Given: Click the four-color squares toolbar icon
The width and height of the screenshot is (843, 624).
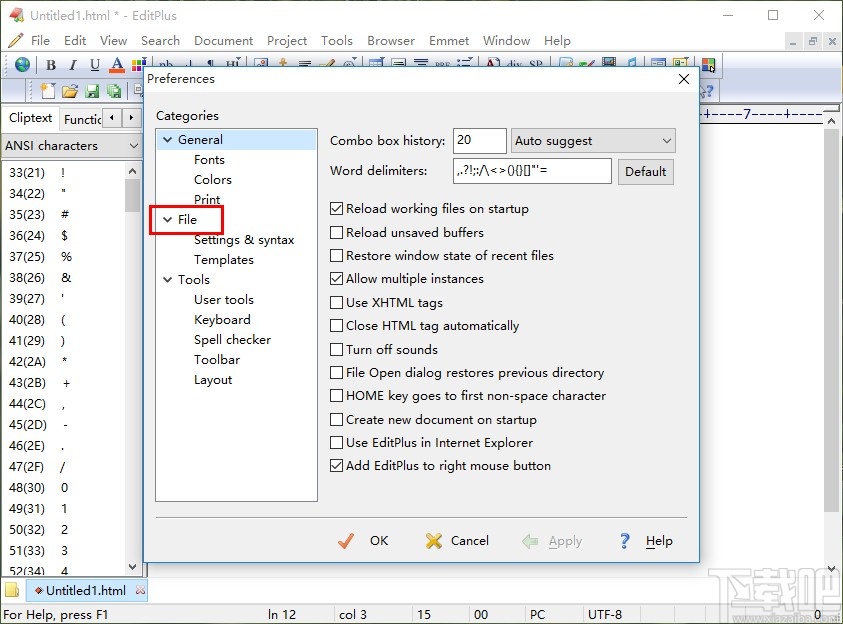Looking at the screenshot, I should [709, 65].
